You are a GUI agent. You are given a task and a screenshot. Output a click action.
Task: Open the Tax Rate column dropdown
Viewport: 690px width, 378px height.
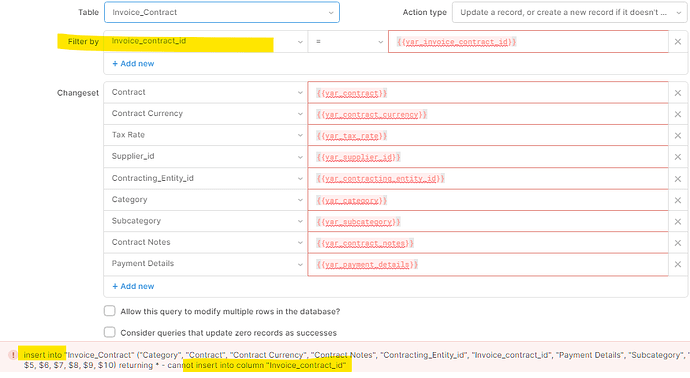pos(206,135)
